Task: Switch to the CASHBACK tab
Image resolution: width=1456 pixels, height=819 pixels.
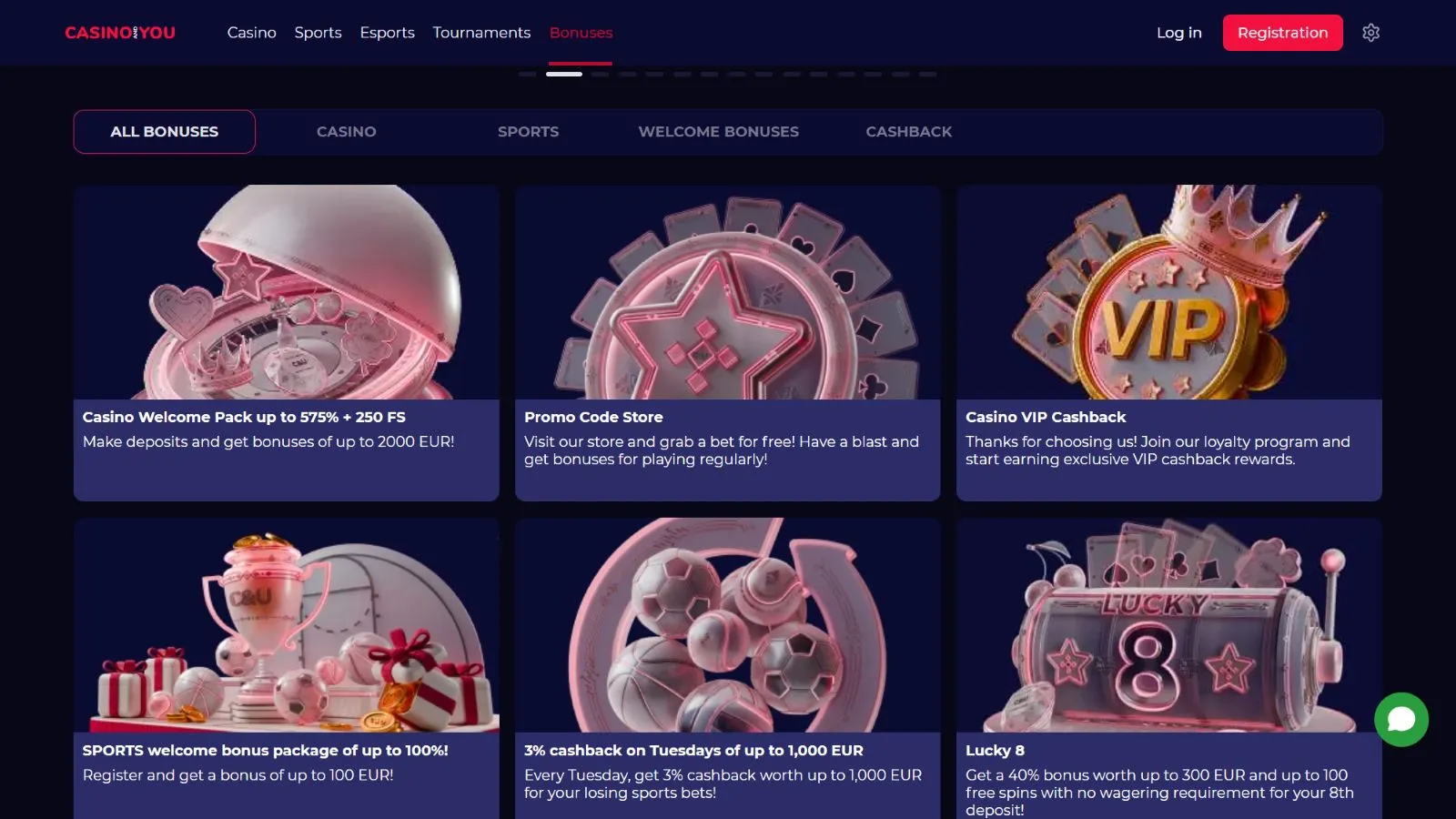Action: [908, 132]
